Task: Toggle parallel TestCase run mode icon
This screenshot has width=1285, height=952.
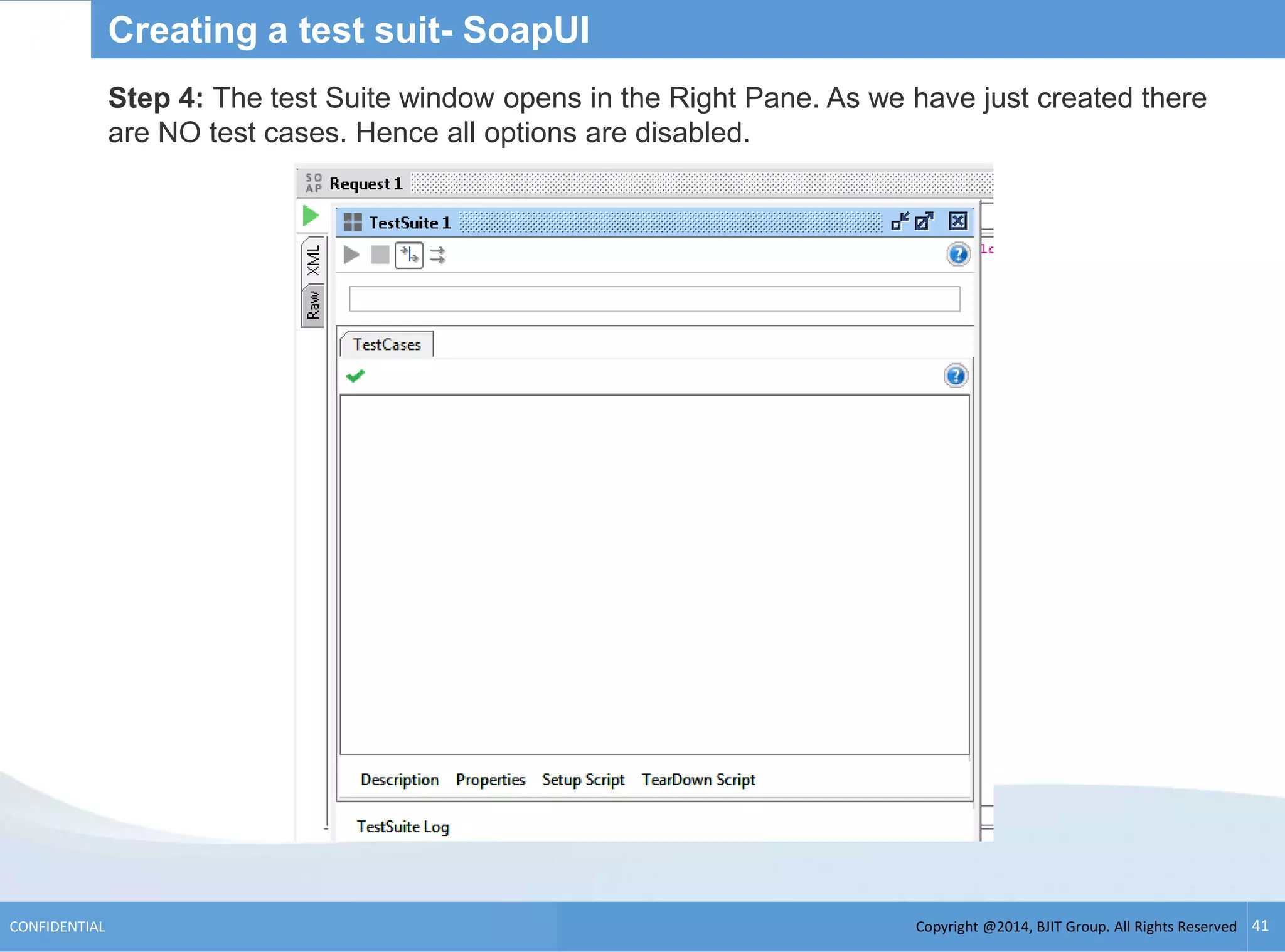Action: pos(438,255)
